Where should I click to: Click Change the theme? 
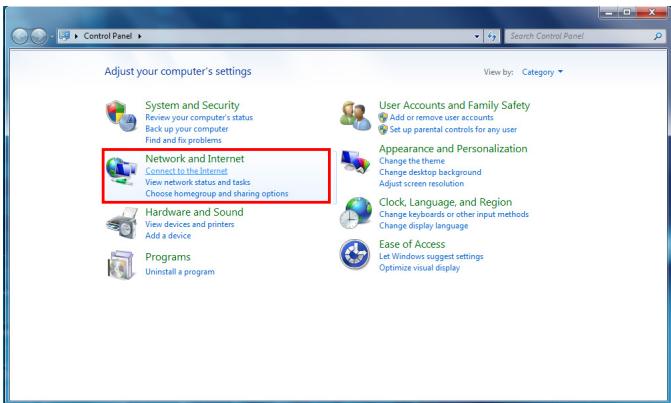pos(412,161)
